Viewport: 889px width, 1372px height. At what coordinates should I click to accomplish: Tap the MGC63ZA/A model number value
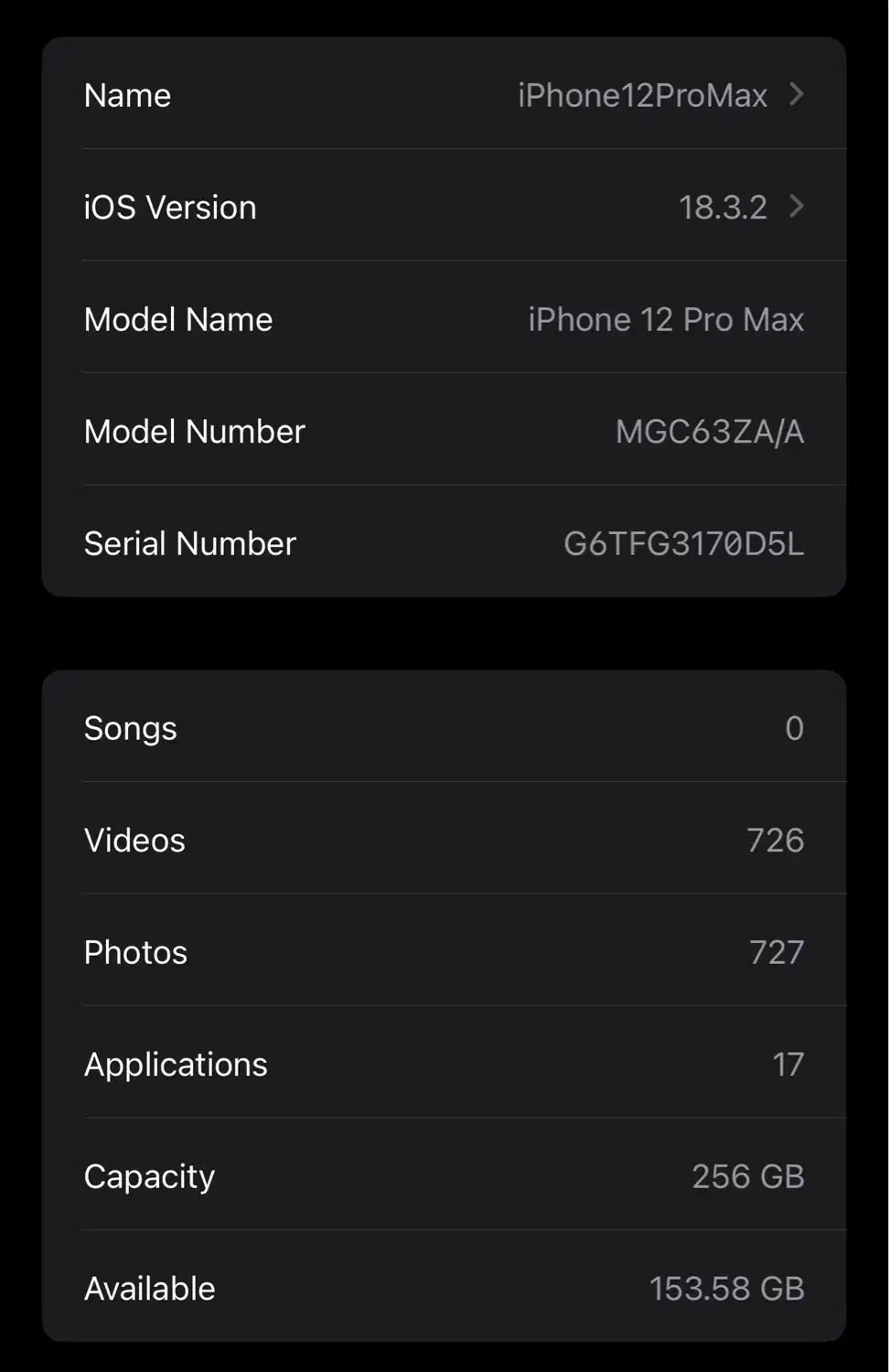coord(710,432)
